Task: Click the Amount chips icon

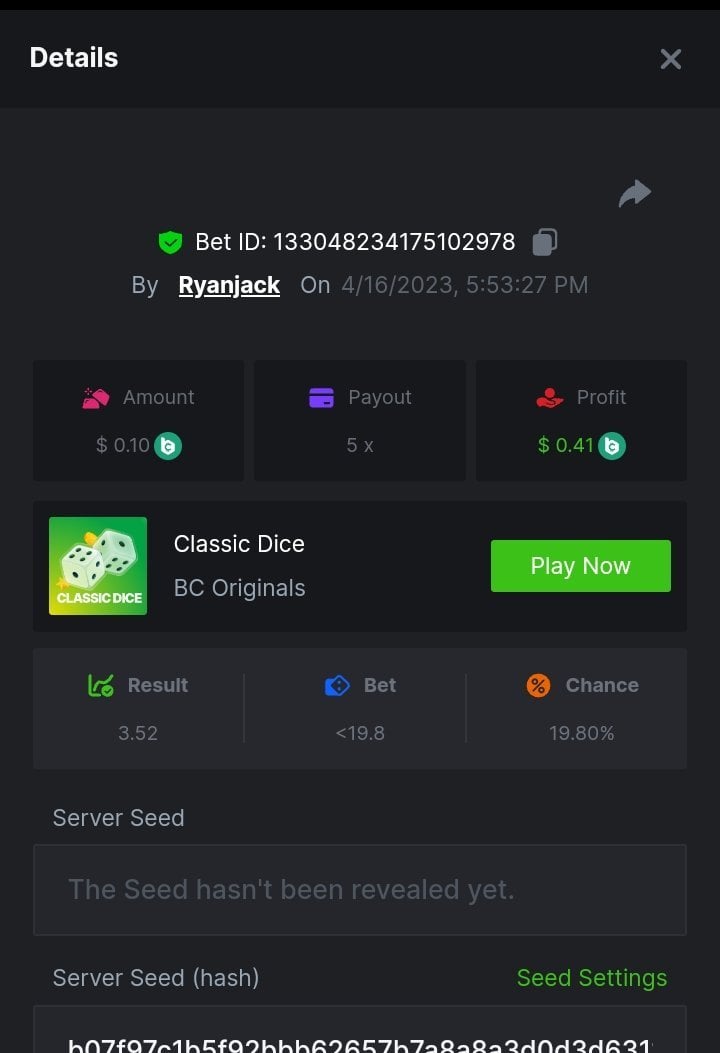Action: [x=96, y=398]
